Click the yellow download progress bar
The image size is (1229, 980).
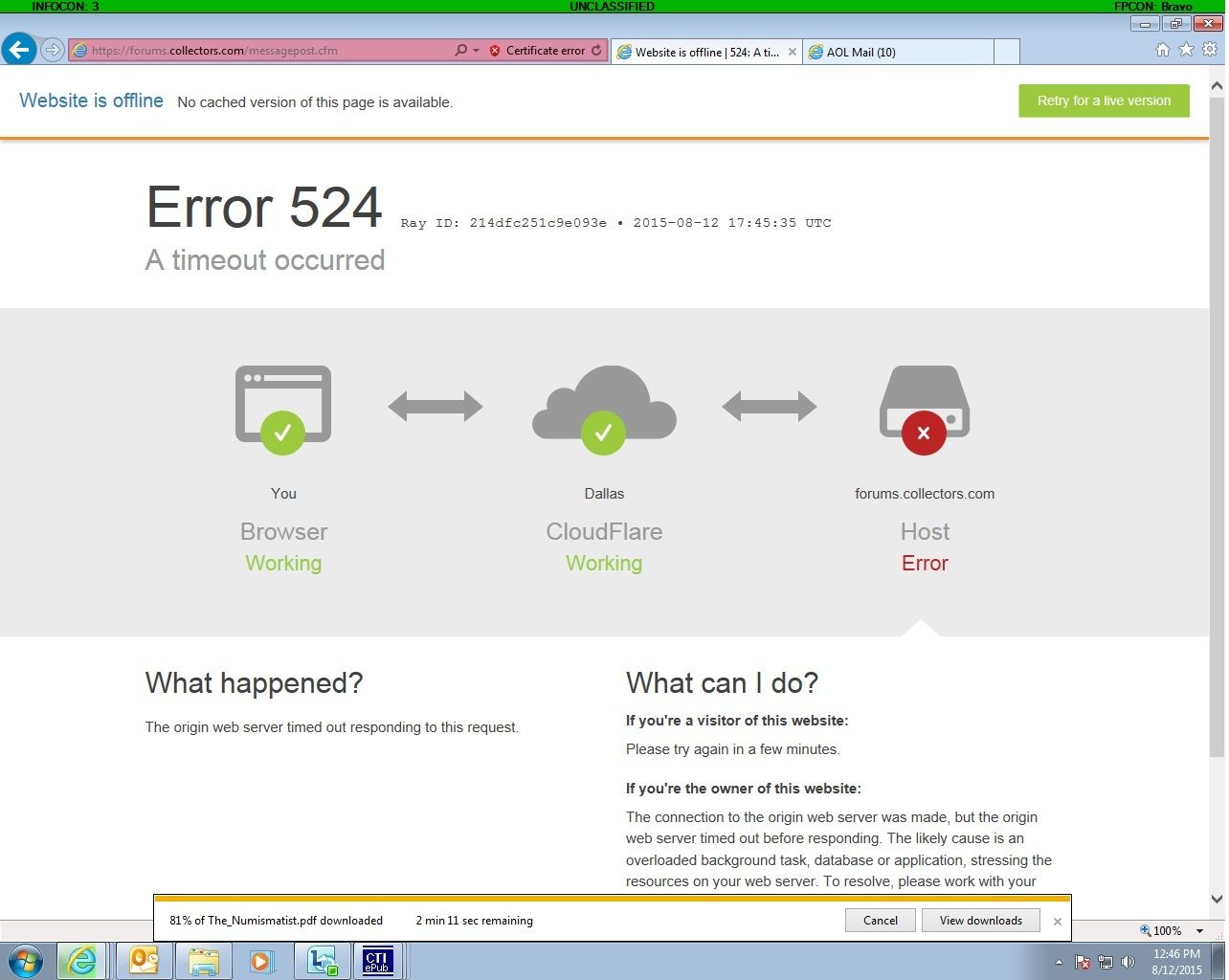(x=612, y=899)
